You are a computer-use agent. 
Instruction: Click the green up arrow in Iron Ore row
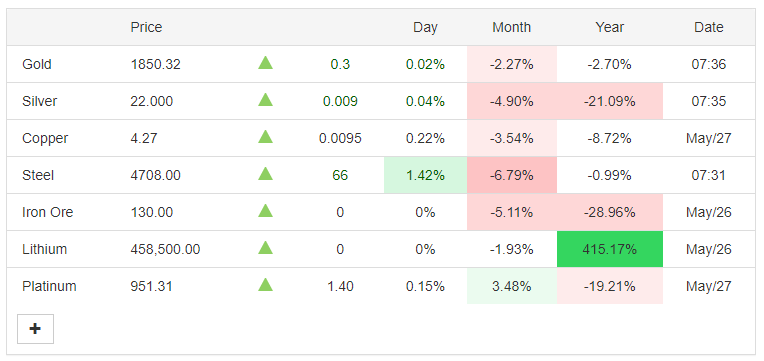[x=265, y=211]
